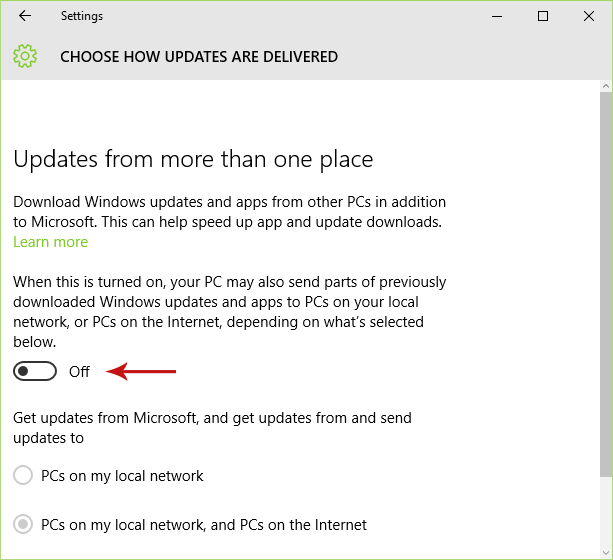Screen dimensions: 613x560
Task: Open the Learn more link
Action: point(50,242)
